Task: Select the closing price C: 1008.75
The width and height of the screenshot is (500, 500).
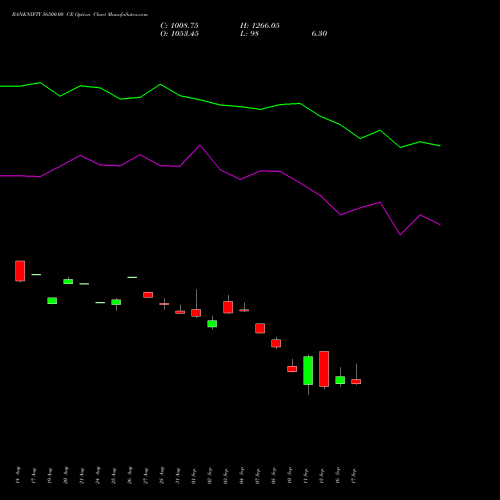Action: point(179,26)
